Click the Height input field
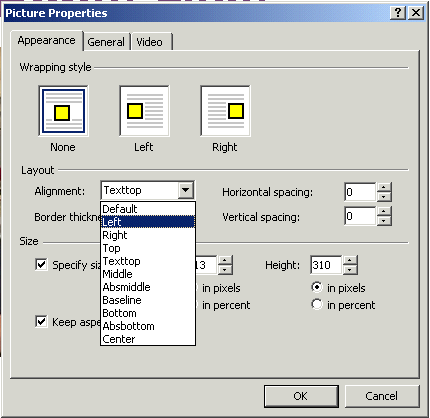This screenshot has height=418, width=430. click(326, 265)
